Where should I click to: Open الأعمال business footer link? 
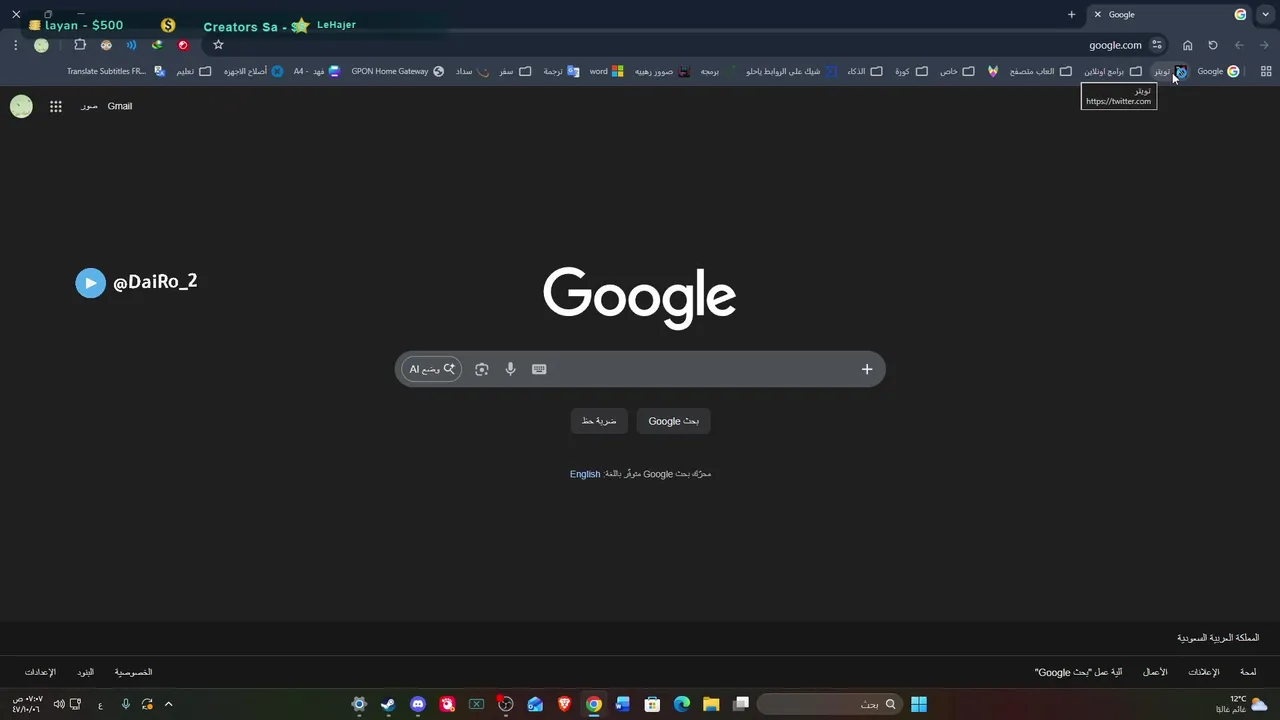click(1155, 672)
